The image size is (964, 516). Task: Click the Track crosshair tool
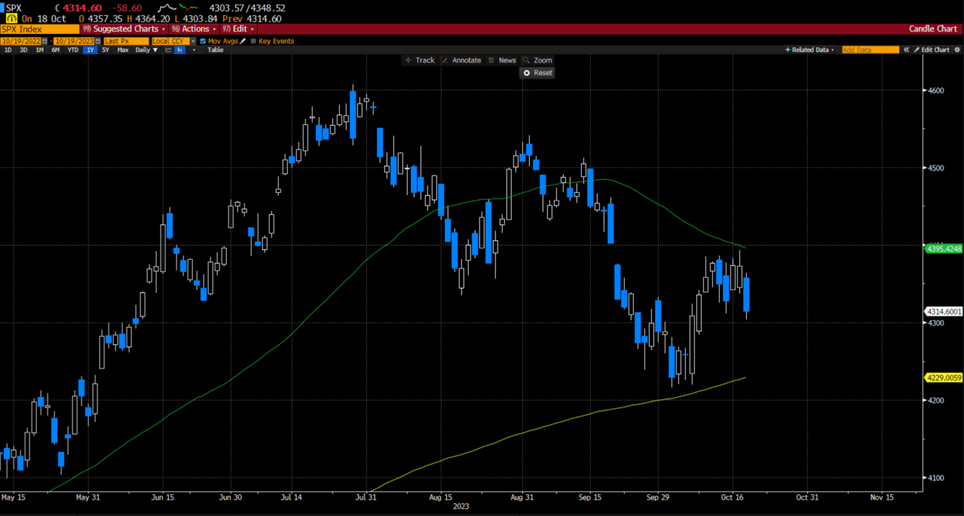[419, 60]
